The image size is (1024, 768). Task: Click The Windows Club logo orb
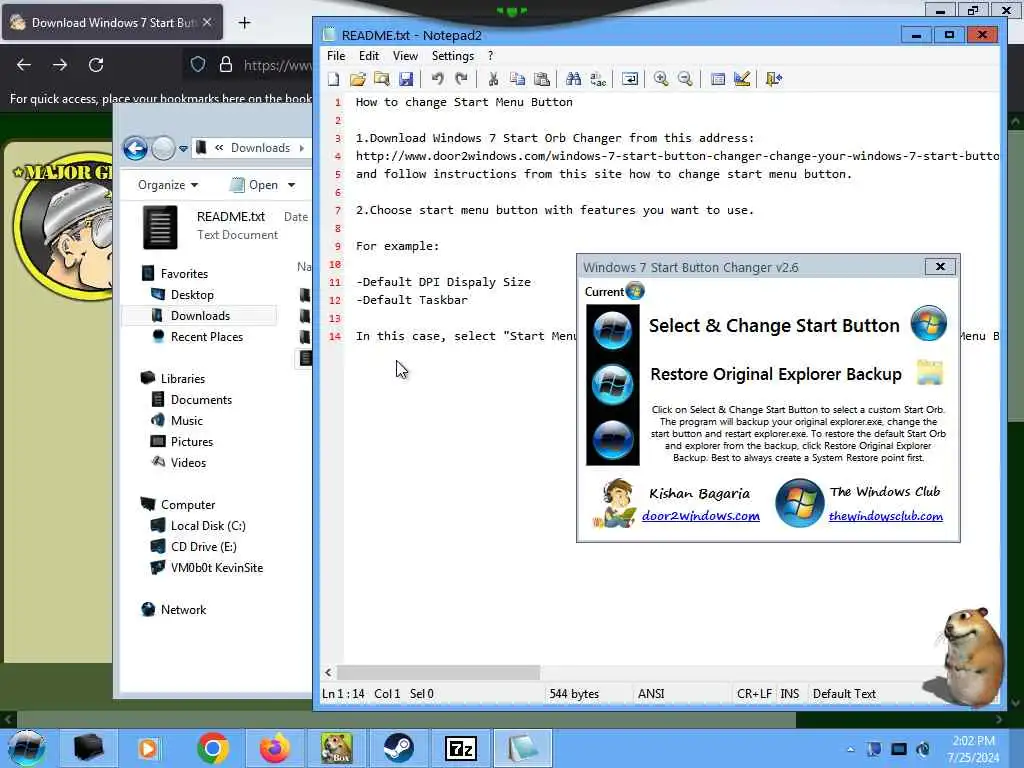pyautogui.click(x=799, y=503)
